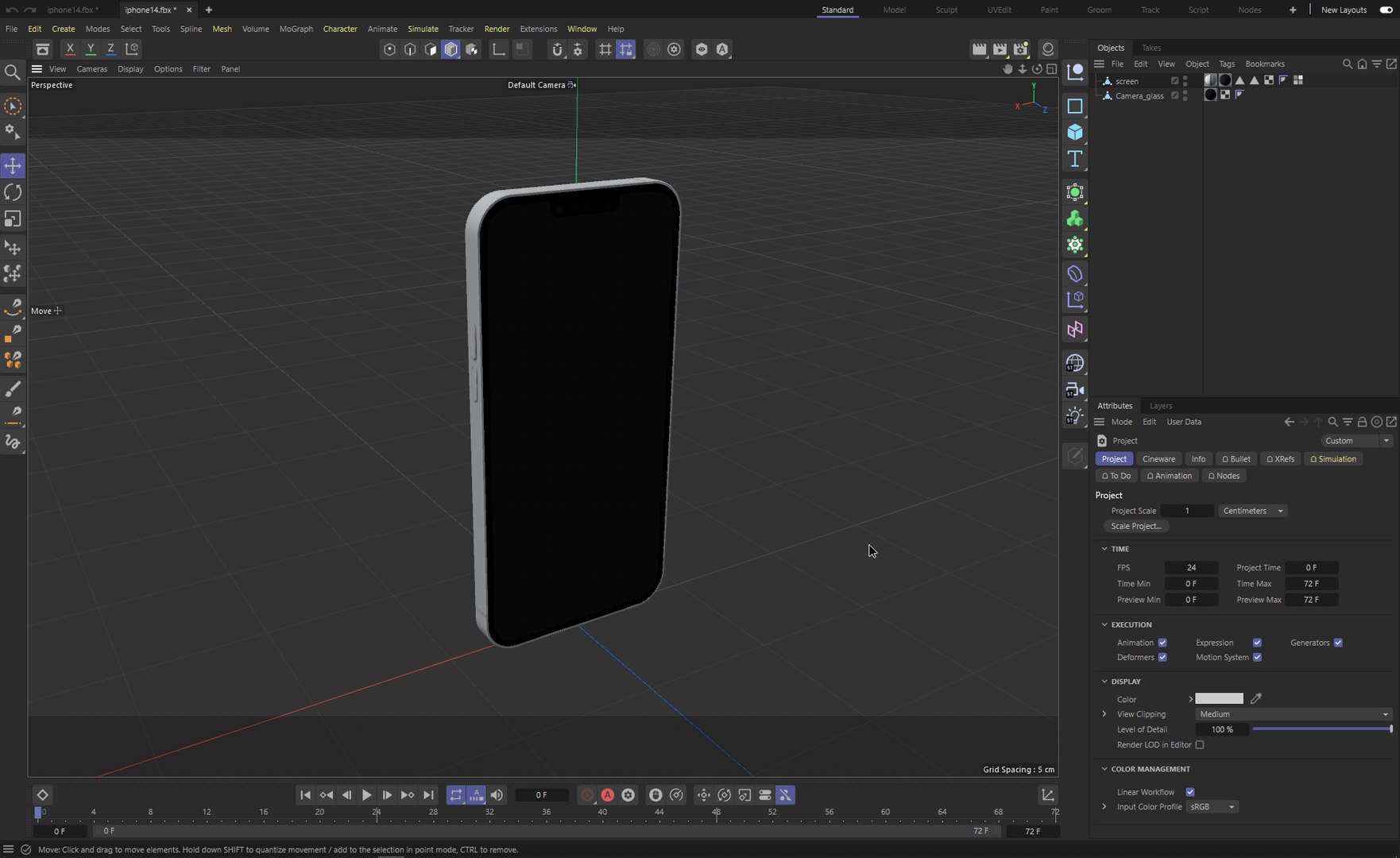Enable Render LOD in Editor checkbox
The height and width of the screenshot is (858, 1400).
tap(1200, 745)
